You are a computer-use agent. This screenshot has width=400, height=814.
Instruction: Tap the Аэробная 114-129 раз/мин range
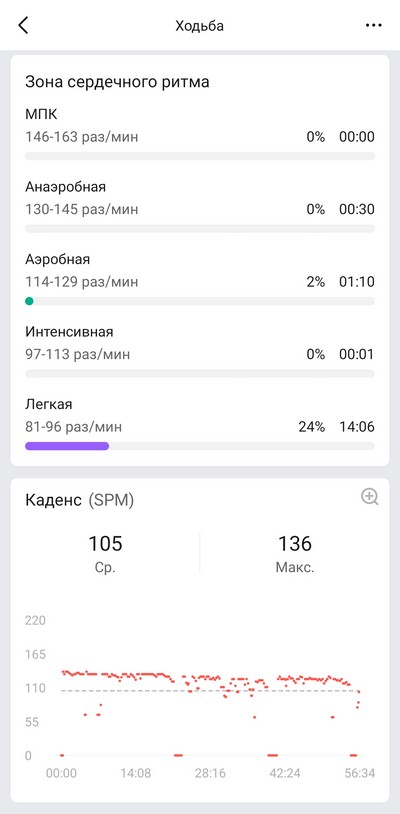click(x=82, y=282)
